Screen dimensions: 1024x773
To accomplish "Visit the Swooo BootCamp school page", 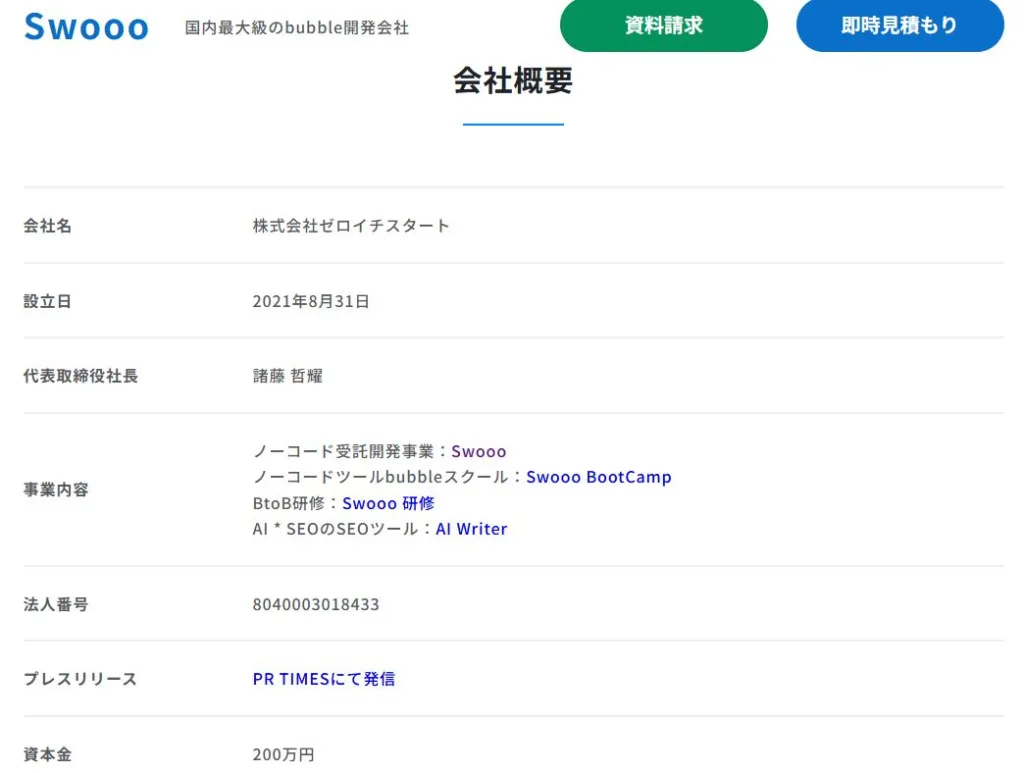I will [598, 477].
